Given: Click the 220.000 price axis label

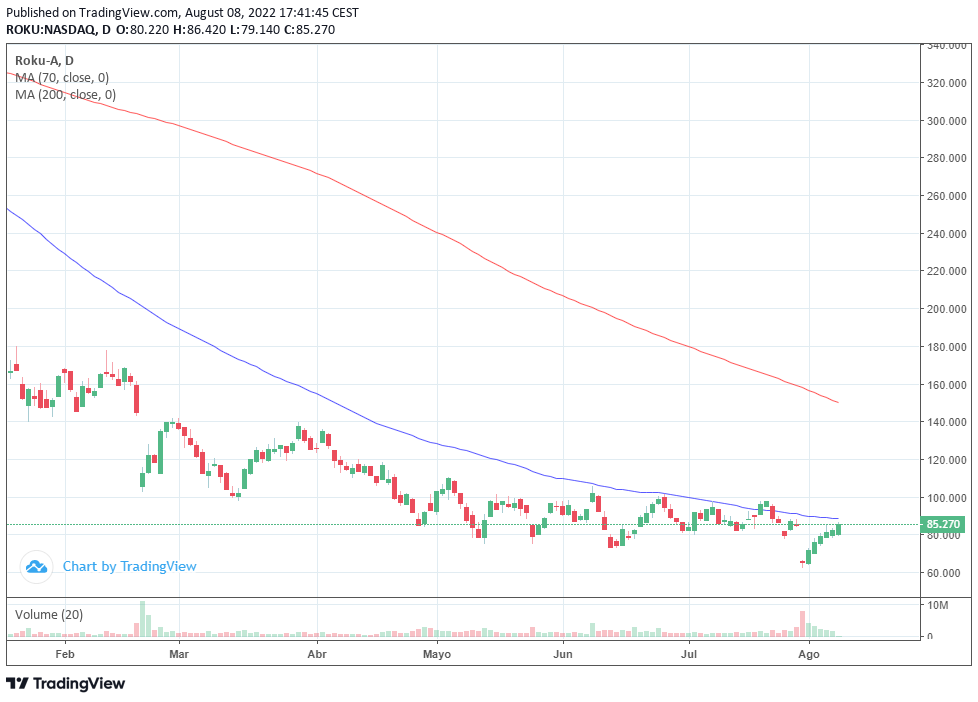Looking at the screenshot, I should point(946,271).
